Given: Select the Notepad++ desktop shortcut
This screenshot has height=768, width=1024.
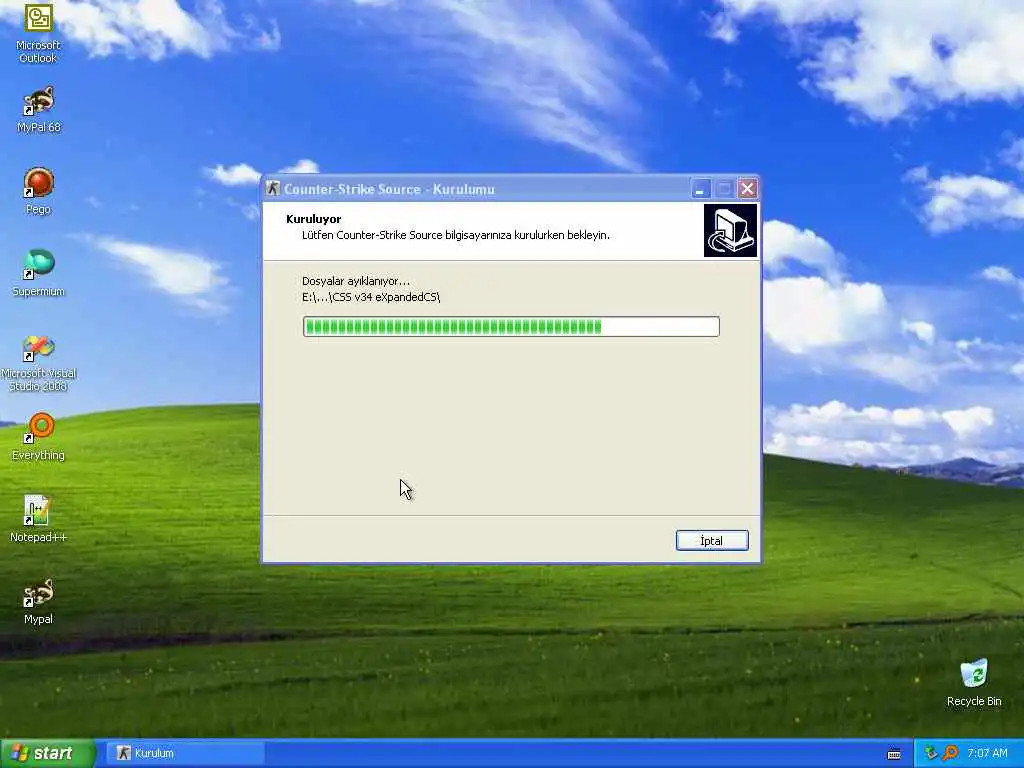Looking at the screenshot, I should [38, 519].
